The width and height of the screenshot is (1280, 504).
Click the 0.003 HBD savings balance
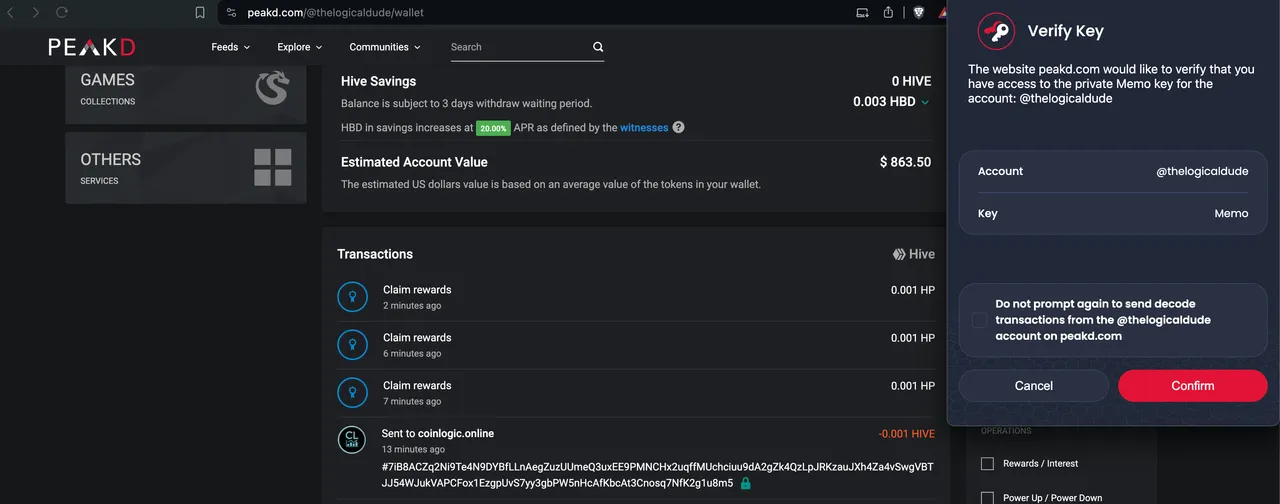click(x=884, y=102)
